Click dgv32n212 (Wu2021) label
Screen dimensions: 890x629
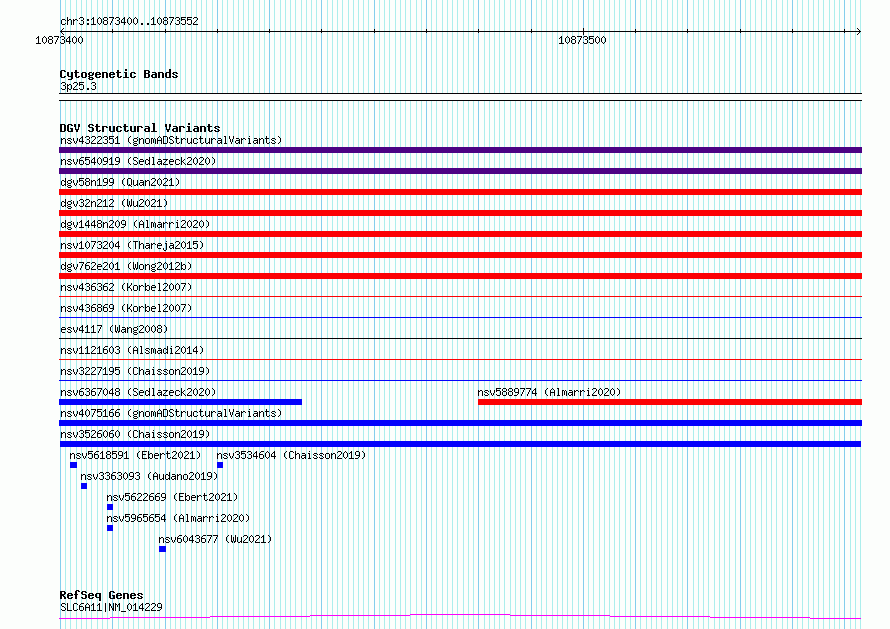(114, 203)
